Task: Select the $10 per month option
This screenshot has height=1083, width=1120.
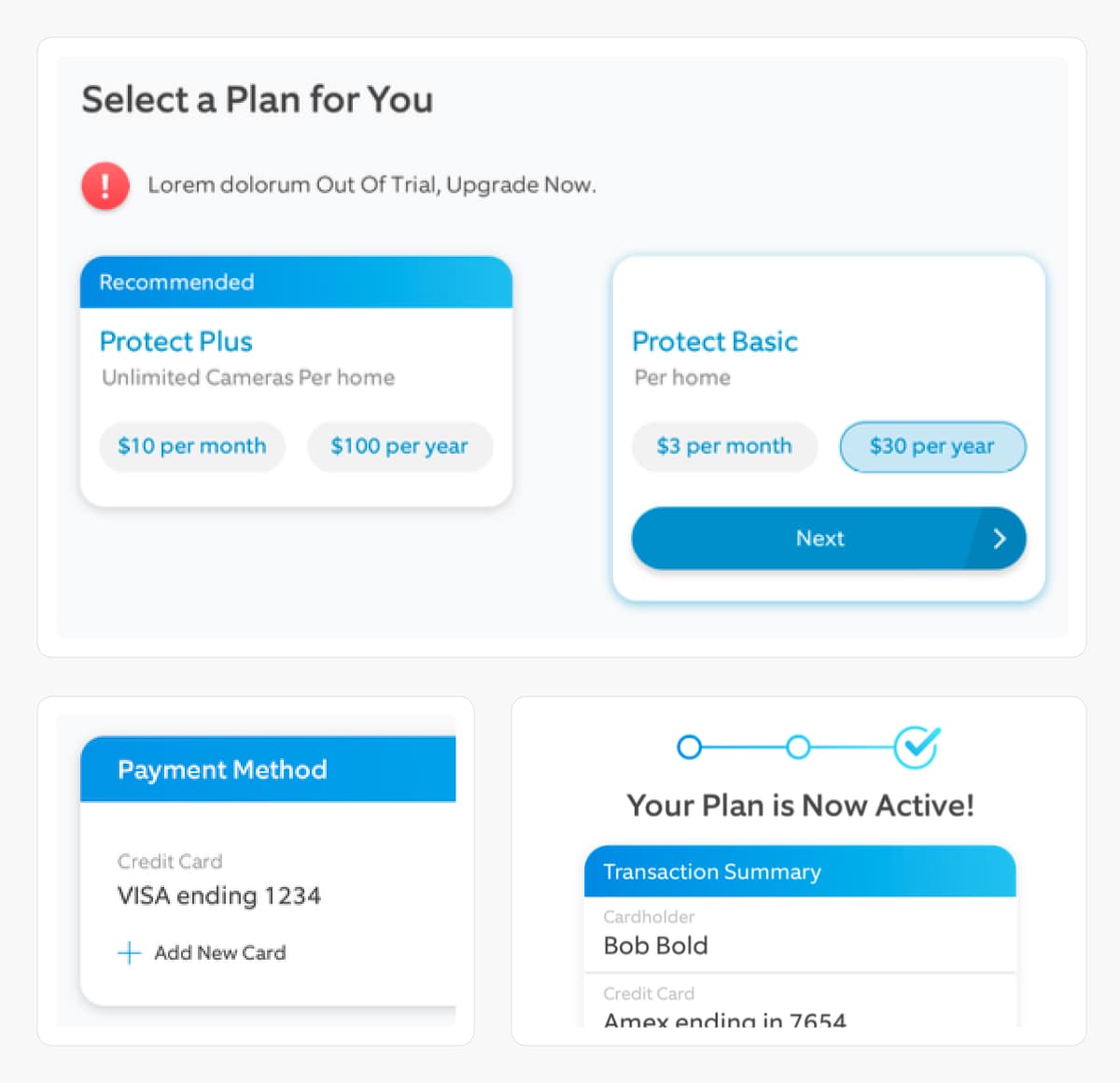Action: 192,446
